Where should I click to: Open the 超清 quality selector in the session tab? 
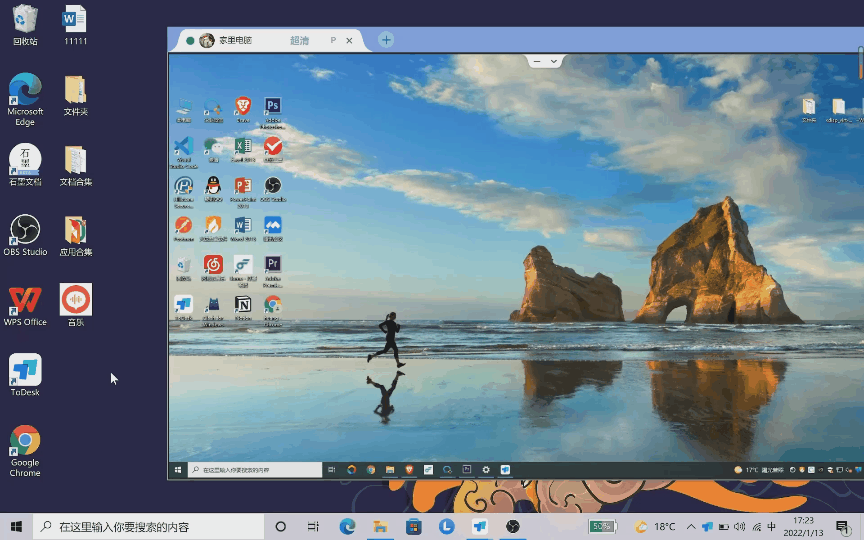click(x=299, y=40)
